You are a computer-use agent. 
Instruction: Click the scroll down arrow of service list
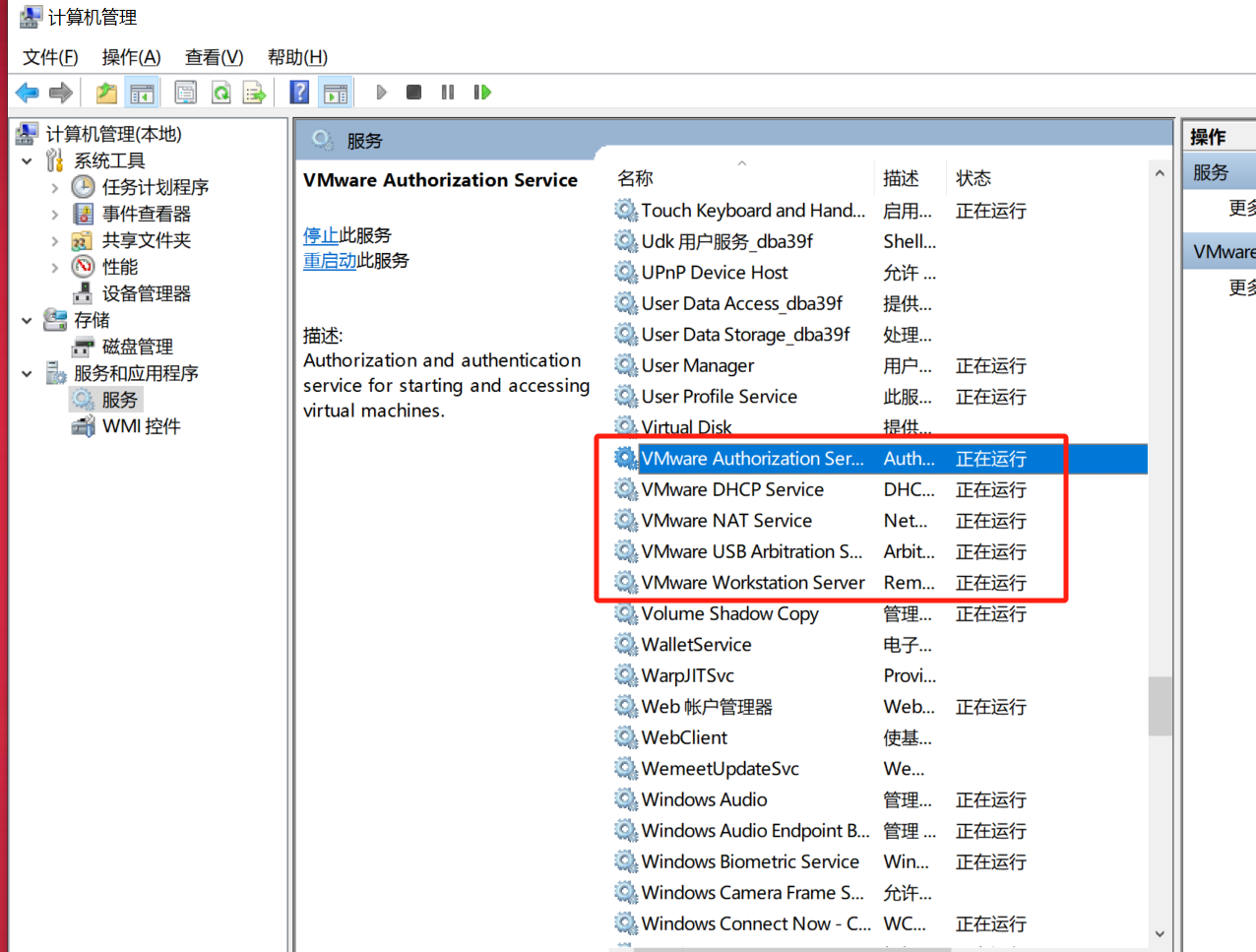(1160, 934)
